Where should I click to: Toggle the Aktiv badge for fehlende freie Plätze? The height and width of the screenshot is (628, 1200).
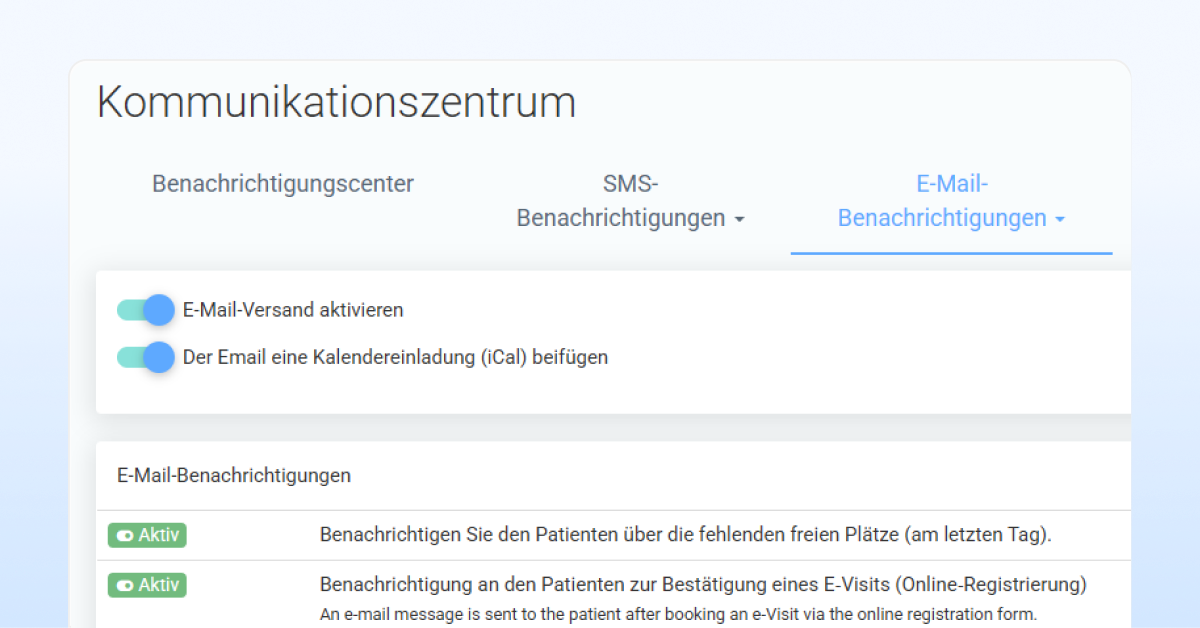(x=147, y=535)
